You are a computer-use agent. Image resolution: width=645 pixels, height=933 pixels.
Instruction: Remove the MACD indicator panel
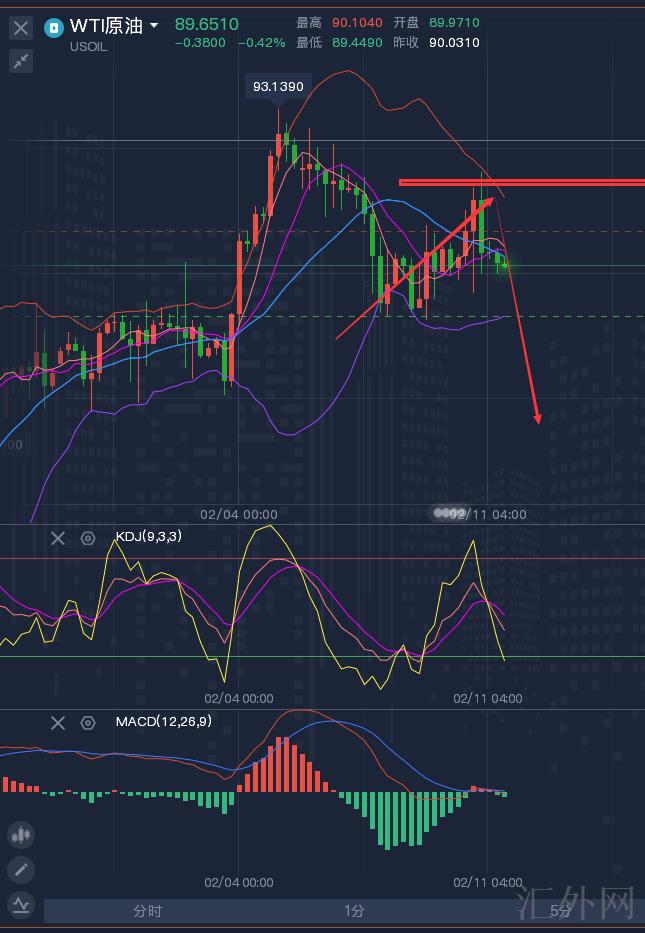[x=58, y=722]
